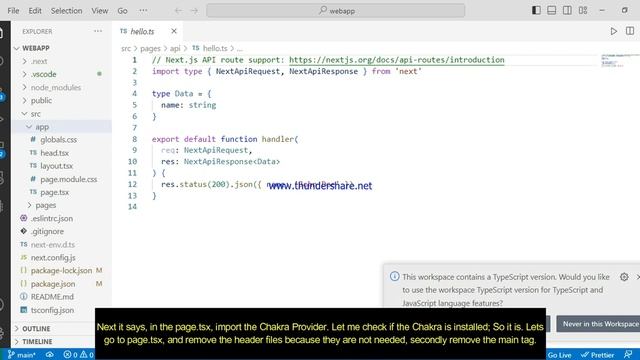Screen dimensions: 640x360
Task: Go back with the navigation arrow
Action: coord(178,11)
